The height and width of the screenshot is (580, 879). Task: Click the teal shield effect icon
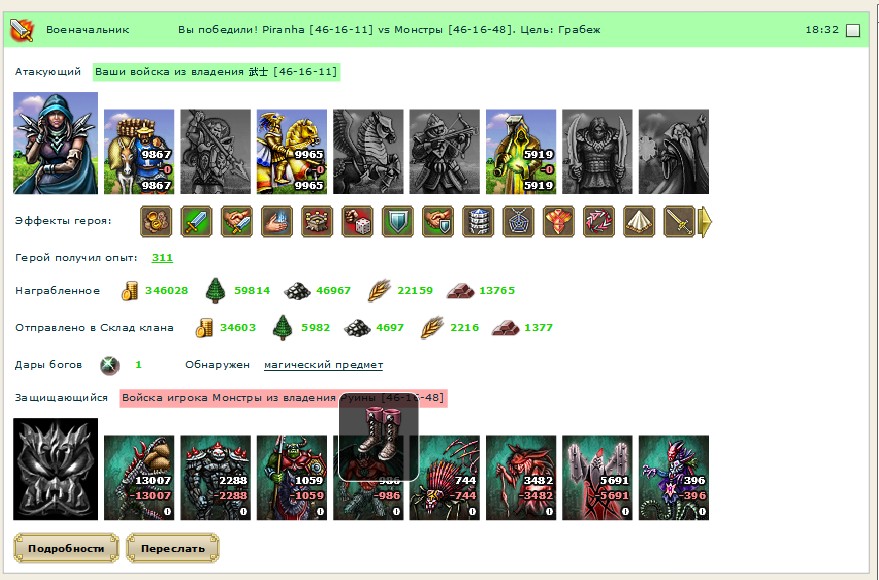pyautogui.click(x=397, y=221)
